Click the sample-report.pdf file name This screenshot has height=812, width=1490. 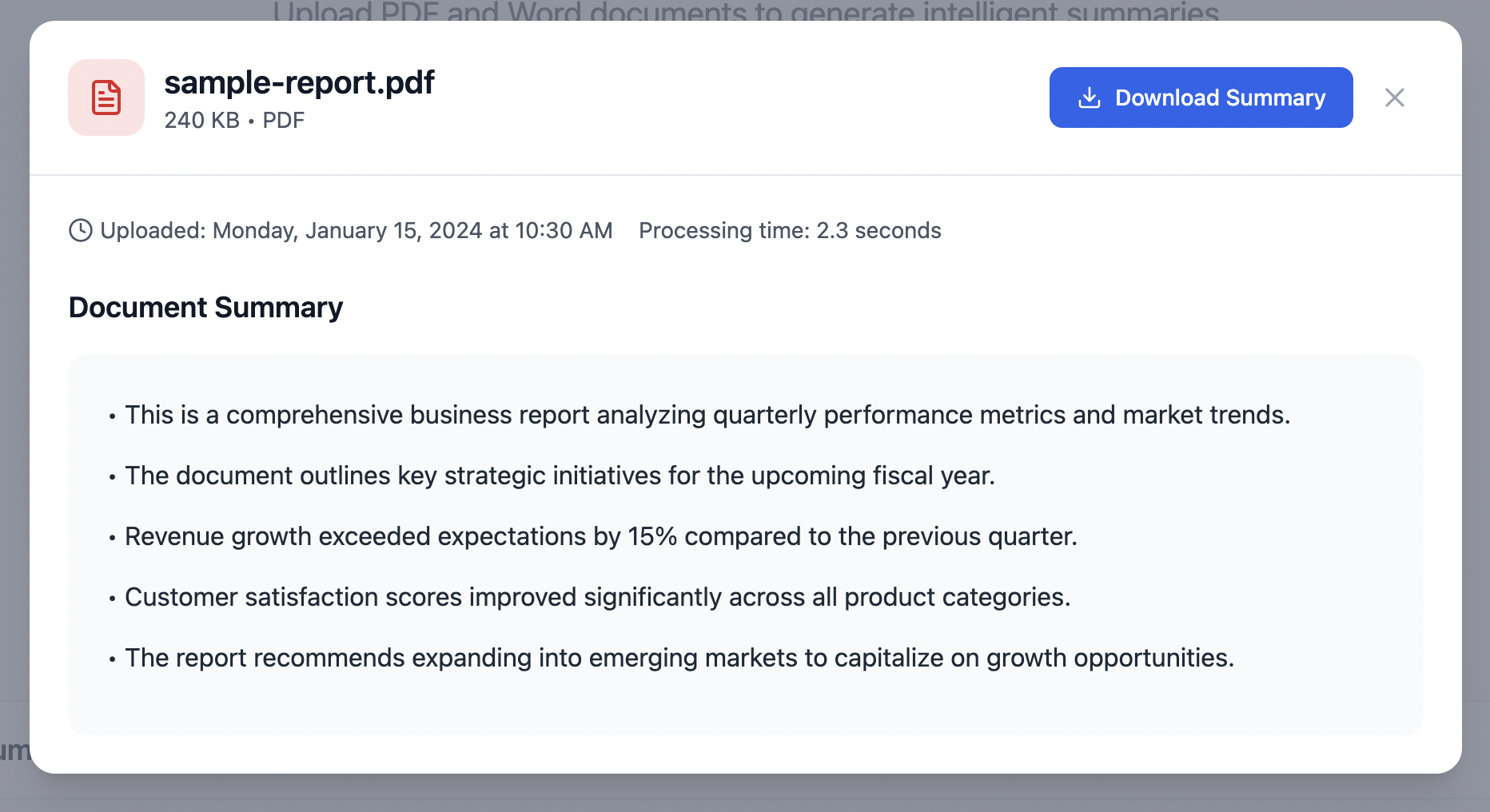click(x=299, y=82)
